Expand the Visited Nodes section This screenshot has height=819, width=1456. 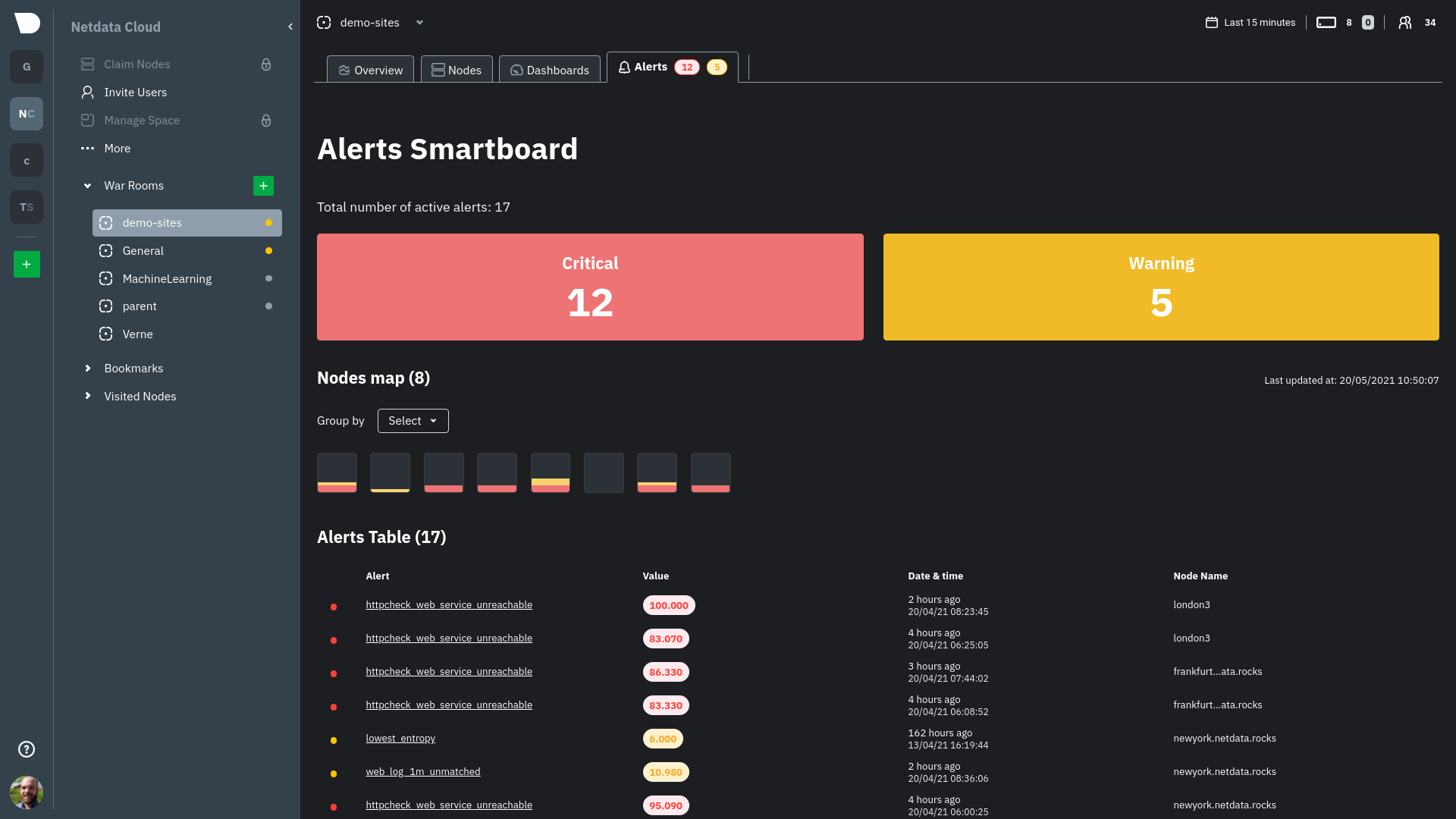coord(87,396)
